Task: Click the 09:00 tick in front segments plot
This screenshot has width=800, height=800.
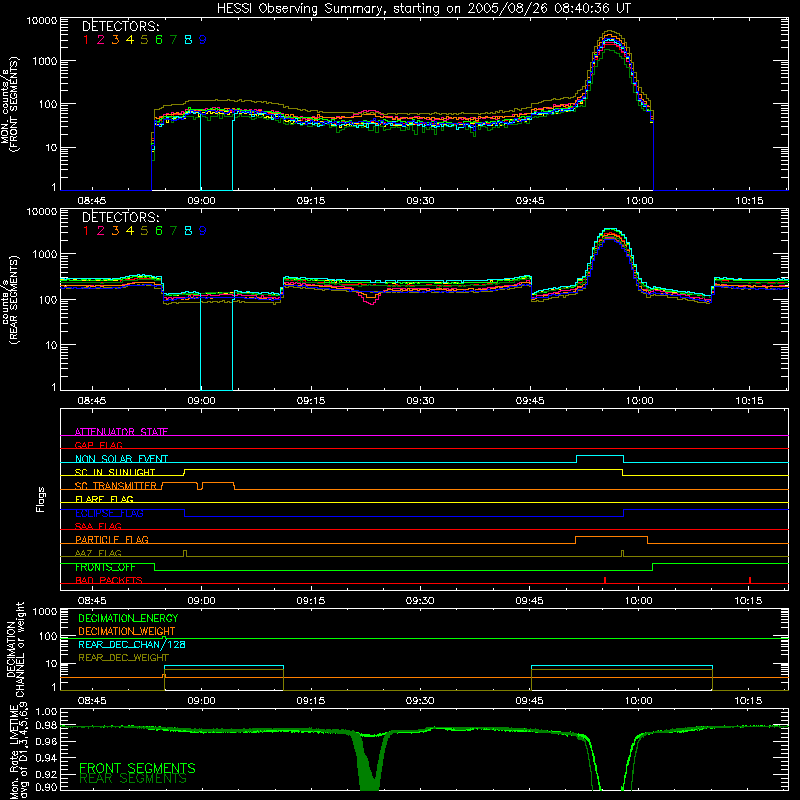Action: point(201,201)
